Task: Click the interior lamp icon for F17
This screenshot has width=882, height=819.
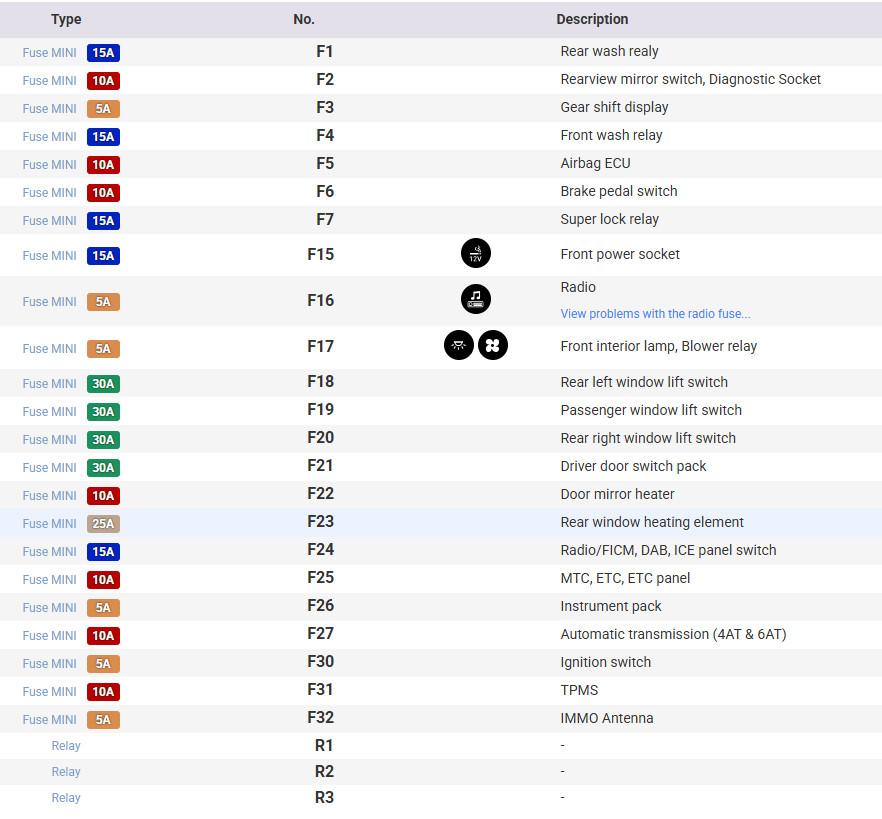Action: (x=458, y=345)
